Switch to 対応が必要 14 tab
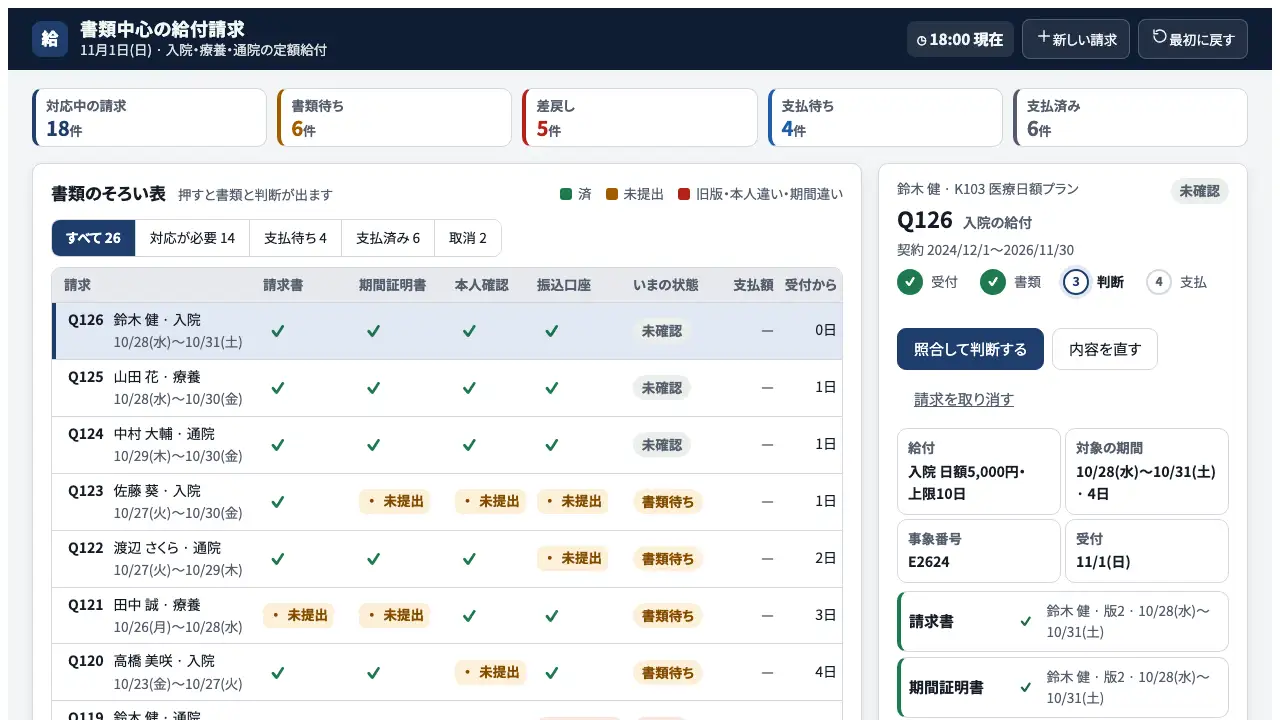The image size is (1280, 720). (x=192, y=238)
